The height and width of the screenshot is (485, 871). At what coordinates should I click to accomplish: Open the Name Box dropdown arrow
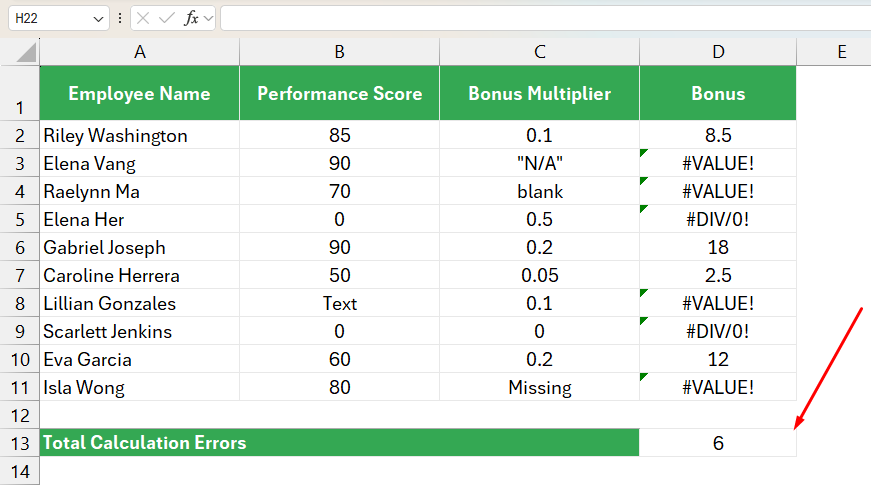98,19
